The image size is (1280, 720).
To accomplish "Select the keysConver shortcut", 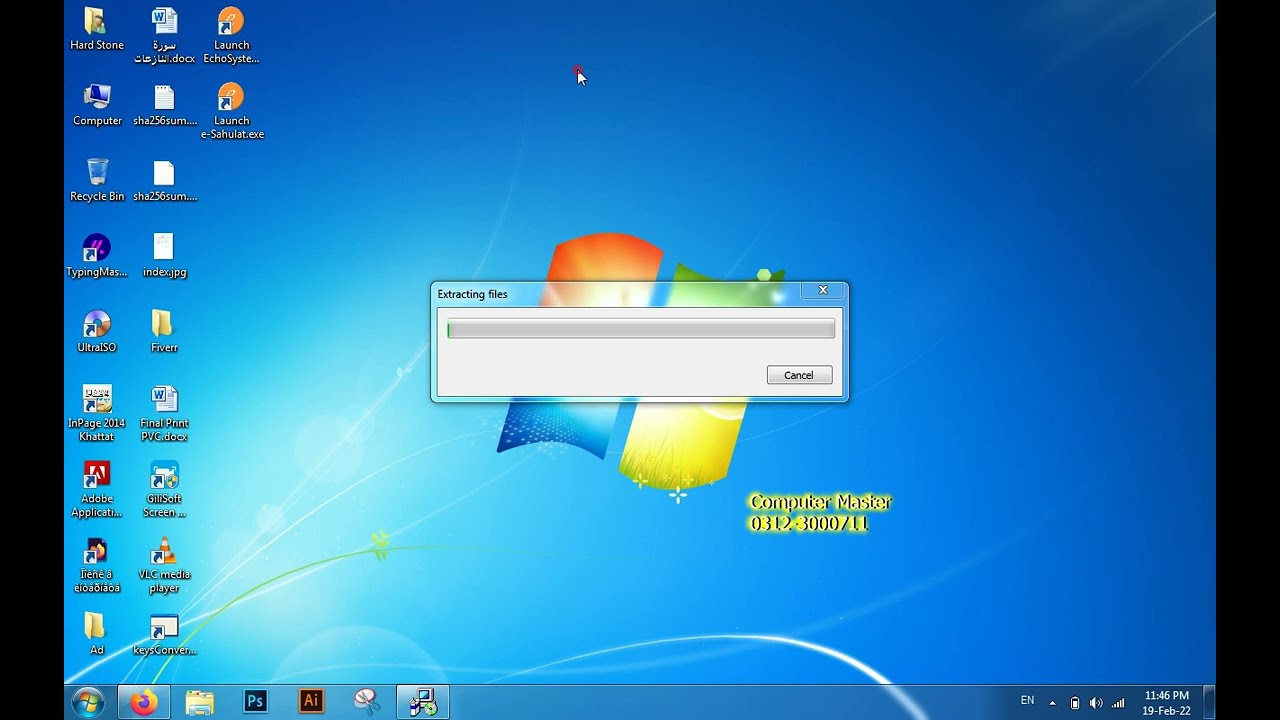I will [x=164, y=634].
